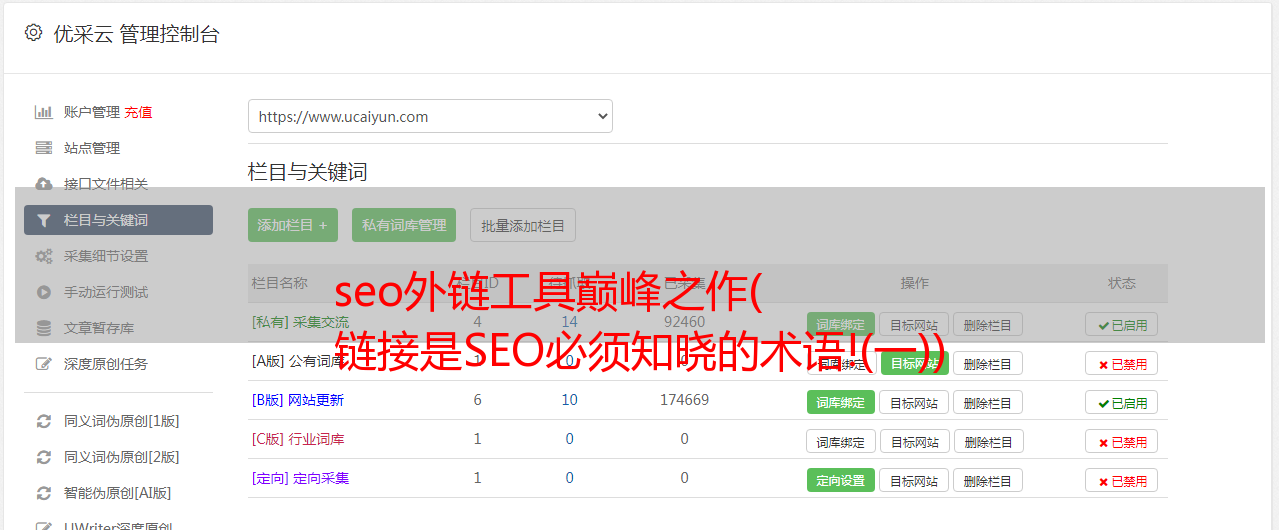Click 定向设置 in 定向采集 row

(841, 481)
